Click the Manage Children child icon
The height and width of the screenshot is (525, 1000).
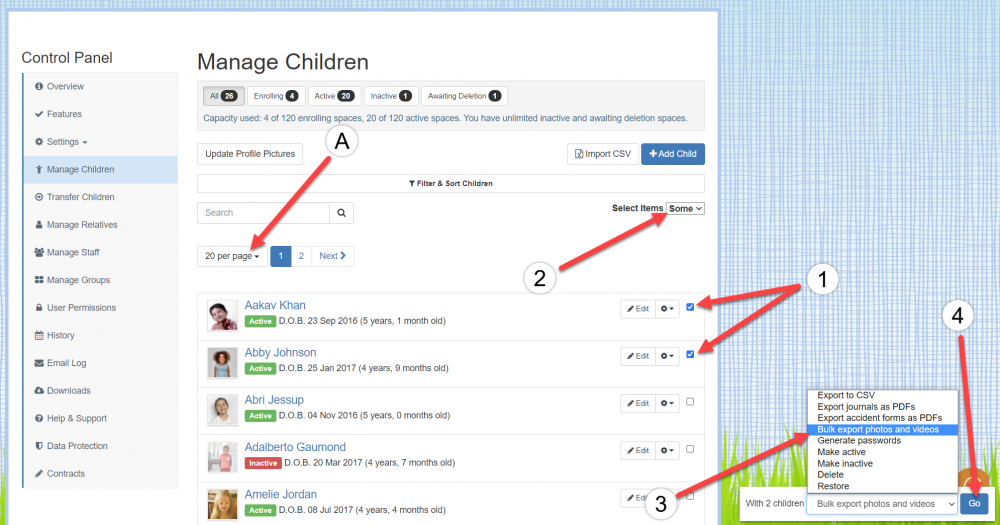point(39,170)
